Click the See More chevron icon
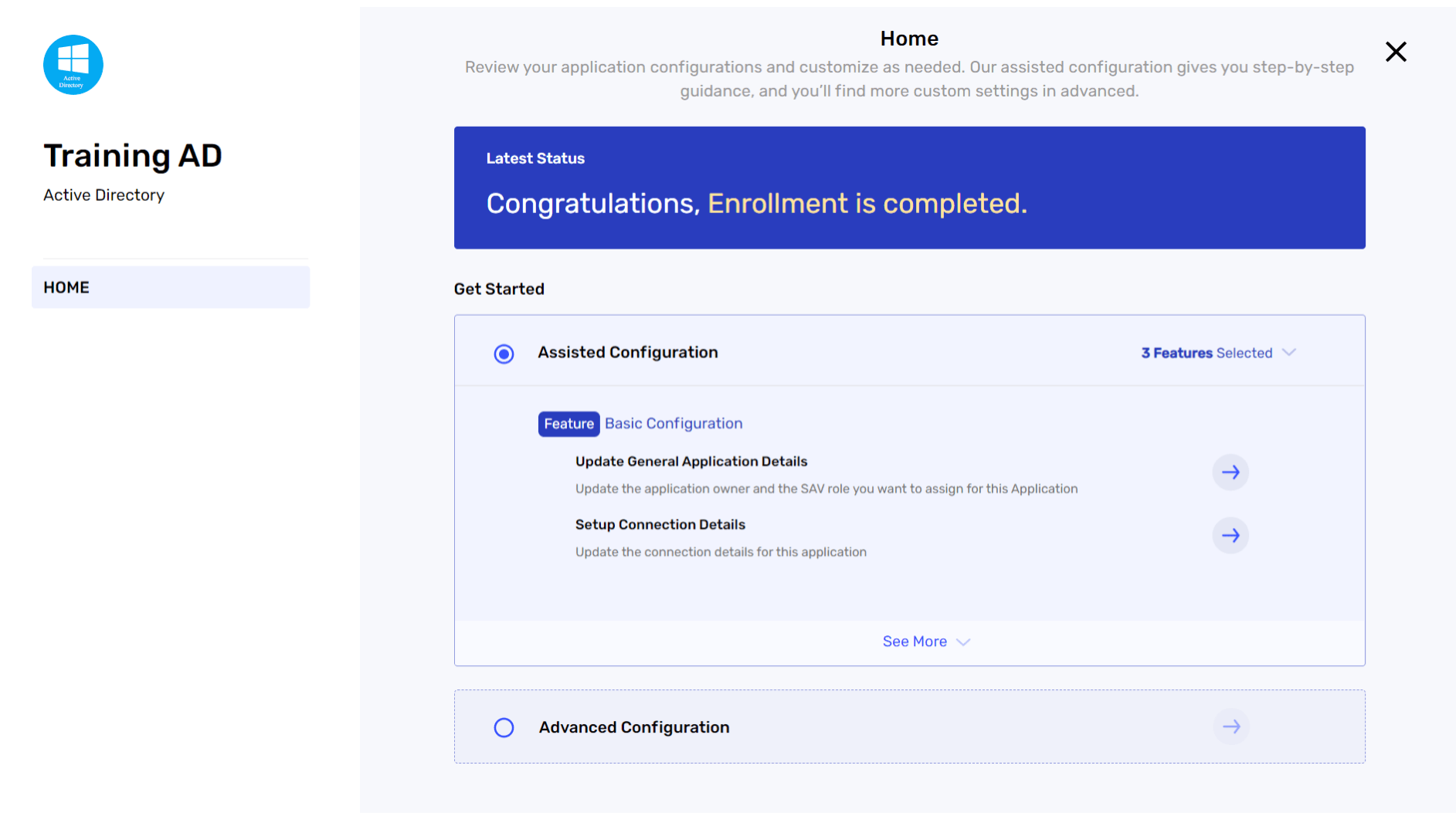 tap(962, 642)
